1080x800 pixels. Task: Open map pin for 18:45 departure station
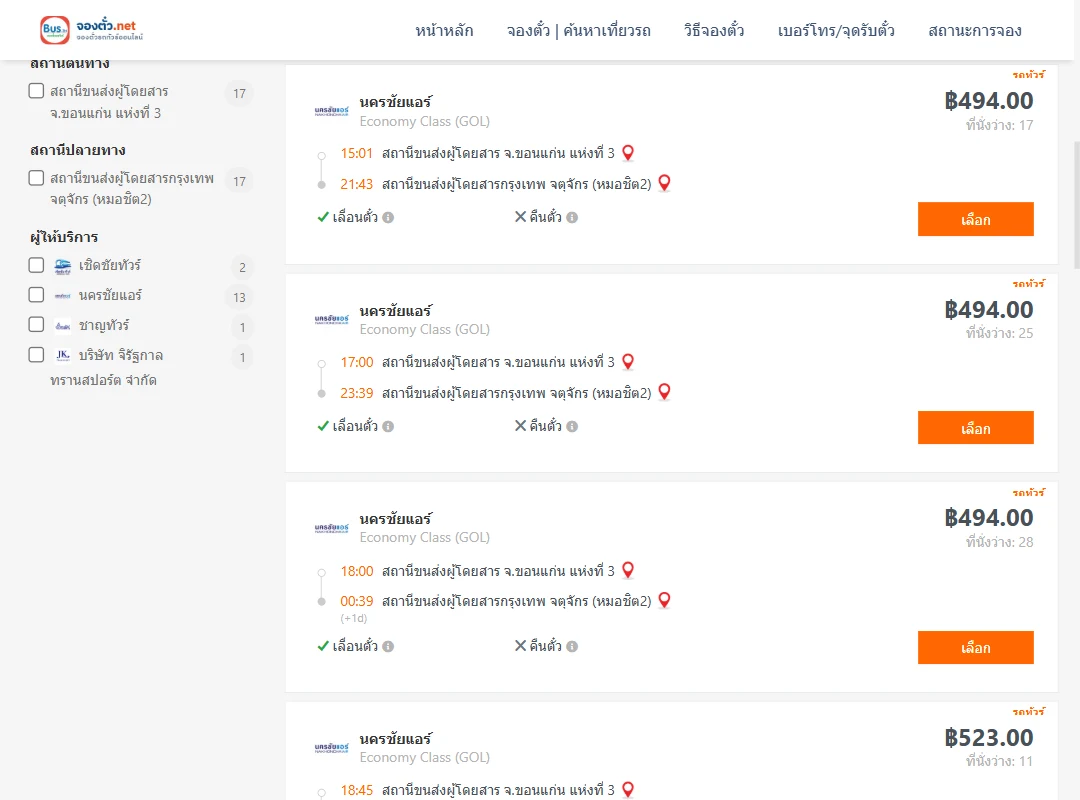click(628, 790)
